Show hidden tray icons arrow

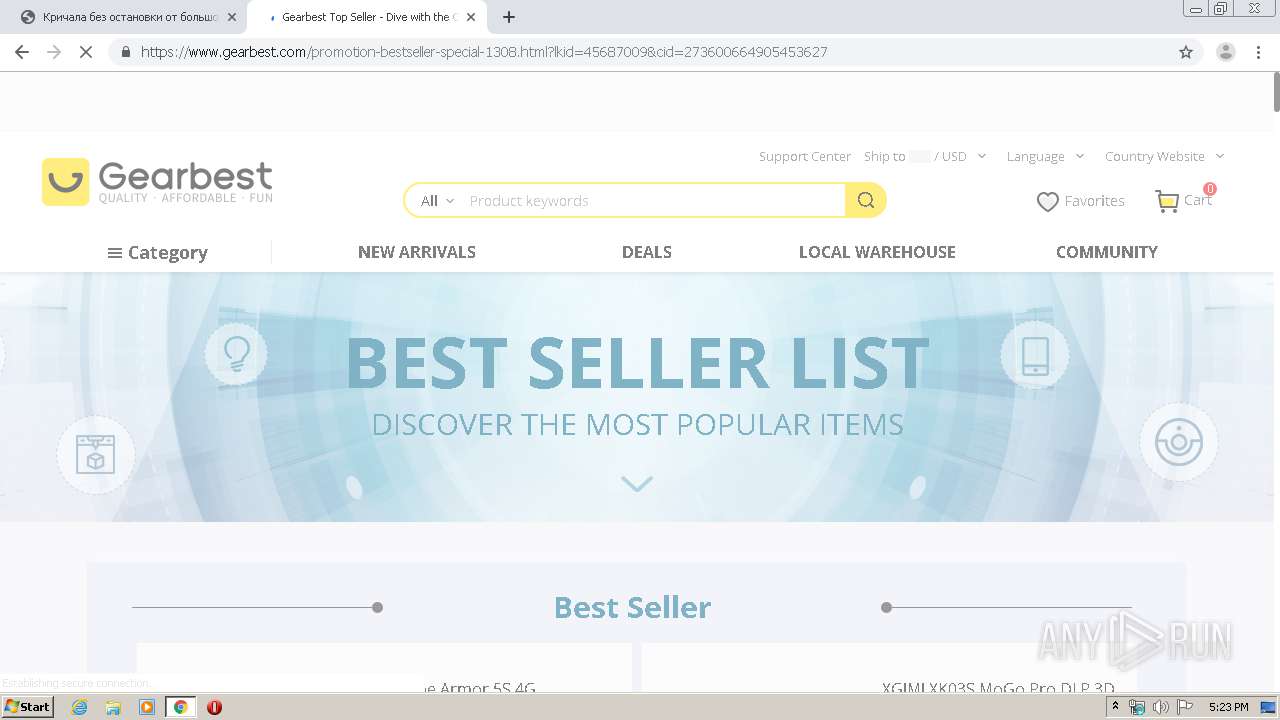point(1115,707)
